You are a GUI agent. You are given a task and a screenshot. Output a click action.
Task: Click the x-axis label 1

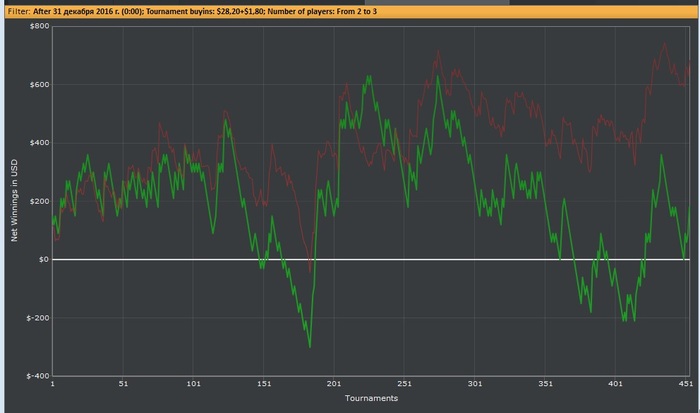coord(53,384)
